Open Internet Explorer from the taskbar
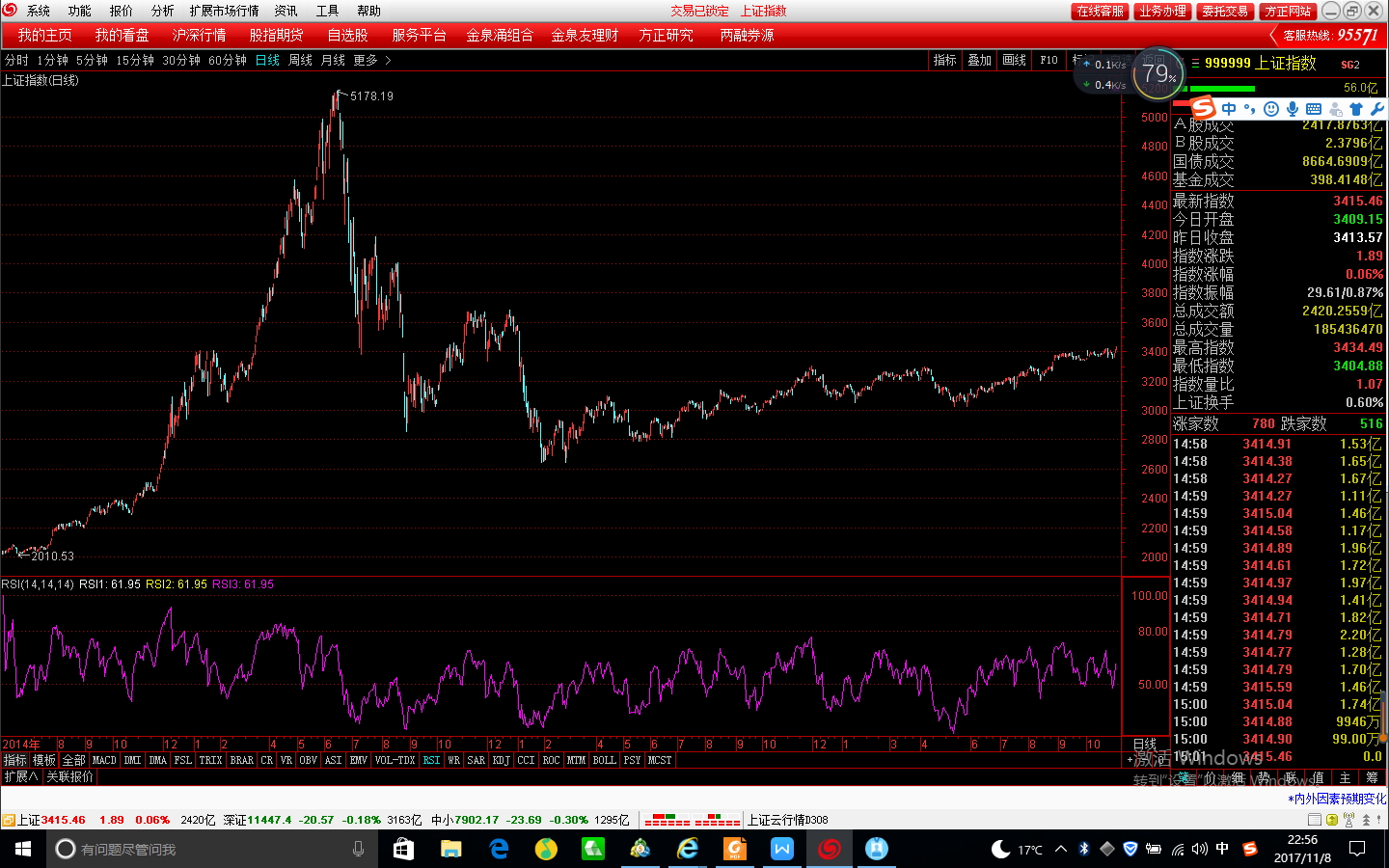Image resolution: width=1389 pixels, height=868 pixels. tap(688, 849)
